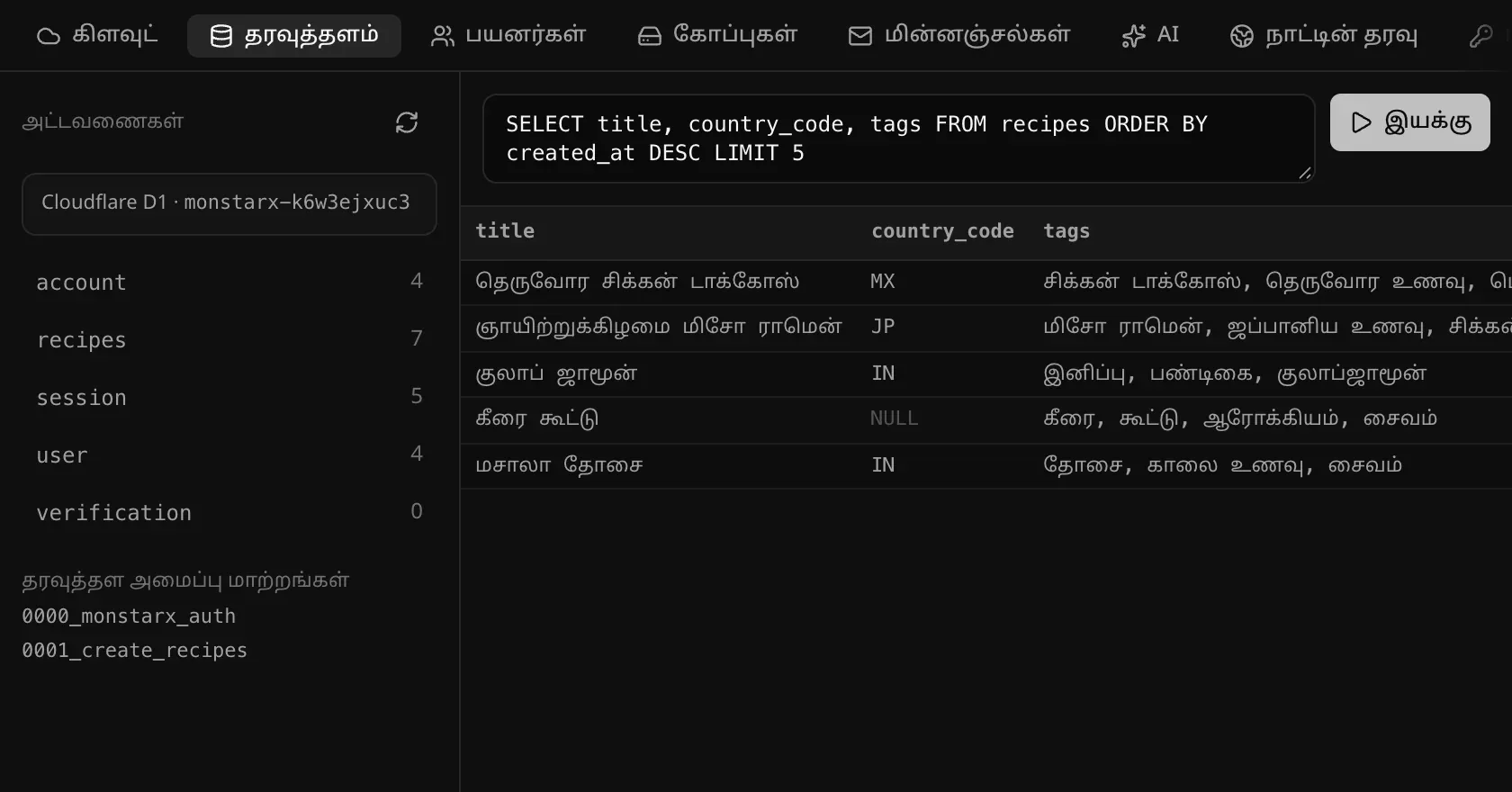Click migration 0001_create_recipes

pos(134,651)
